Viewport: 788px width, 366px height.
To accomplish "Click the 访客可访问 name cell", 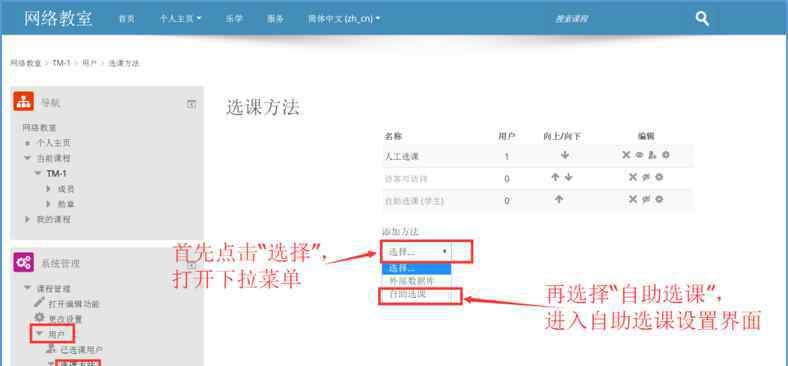I will (406, 178).
